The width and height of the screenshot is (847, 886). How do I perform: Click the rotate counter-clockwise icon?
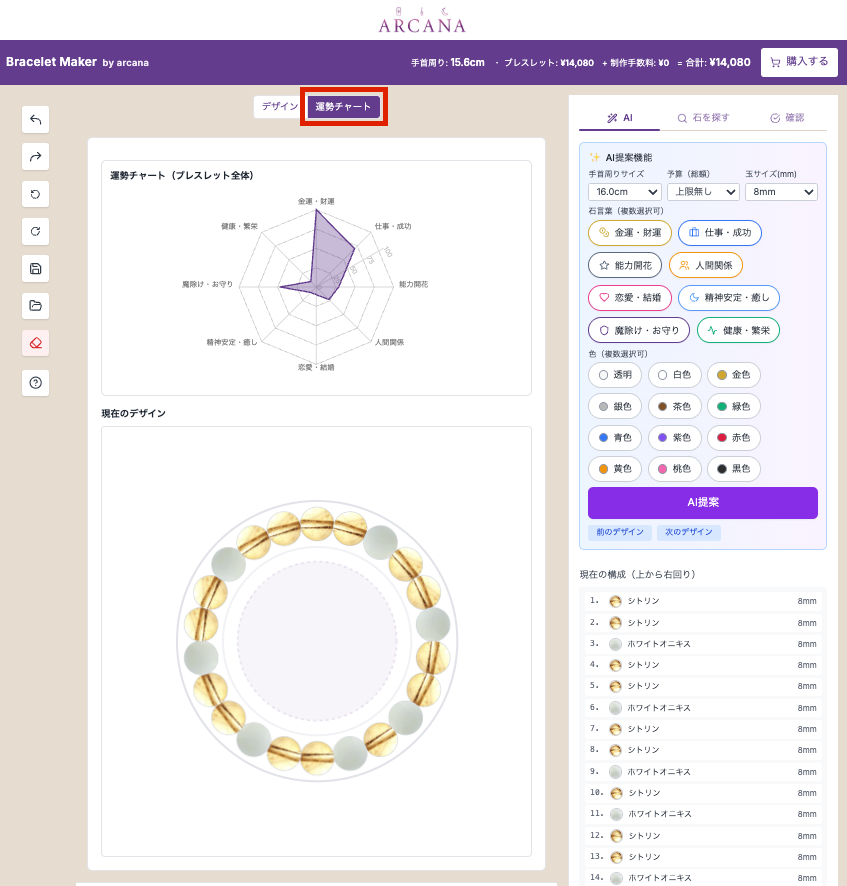(35, 194)
